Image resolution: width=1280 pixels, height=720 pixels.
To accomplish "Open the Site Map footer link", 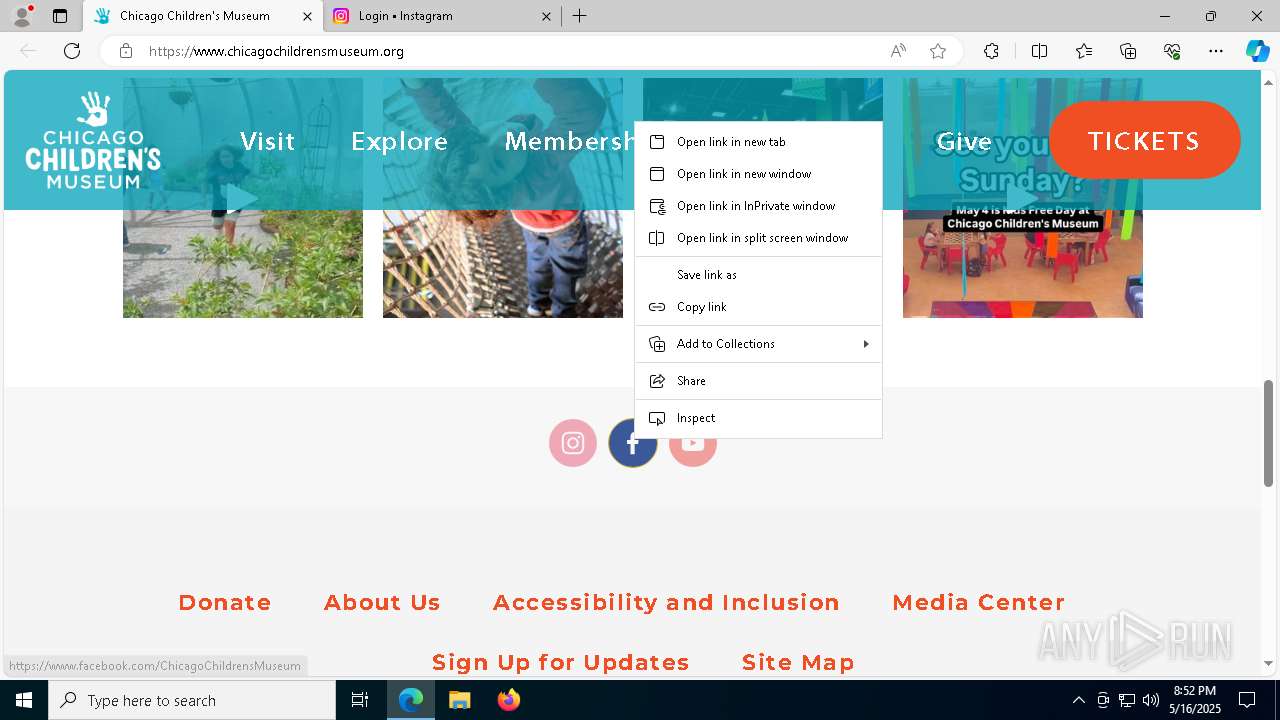I will coord(798,662).
